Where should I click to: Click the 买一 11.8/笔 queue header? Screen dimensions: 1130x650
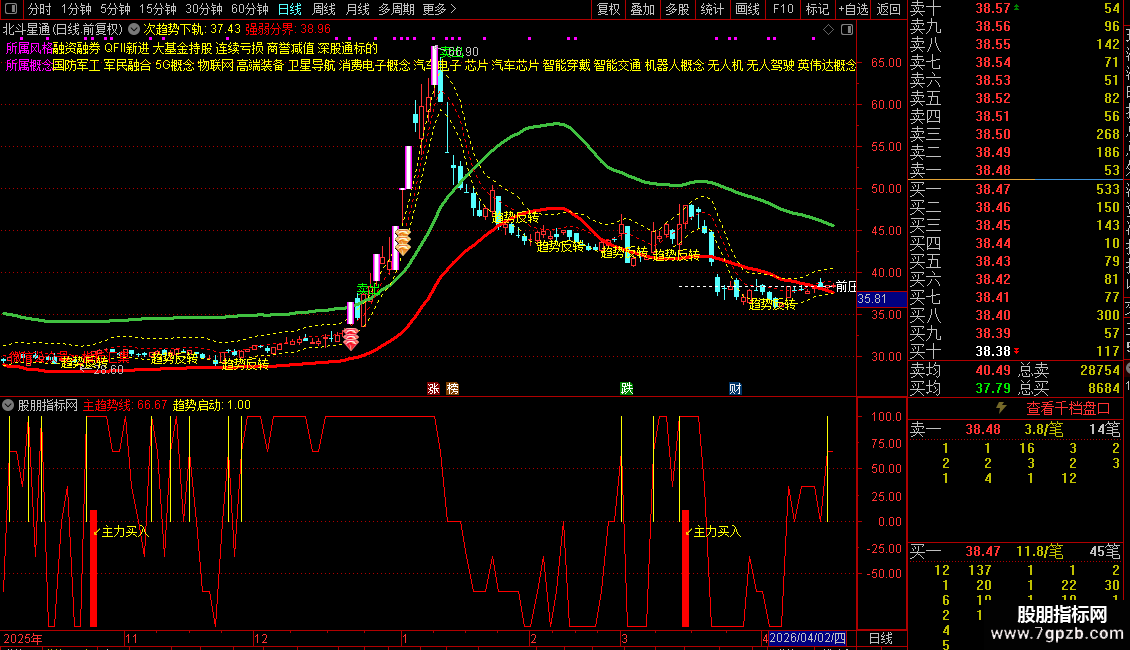point(1015,551)
